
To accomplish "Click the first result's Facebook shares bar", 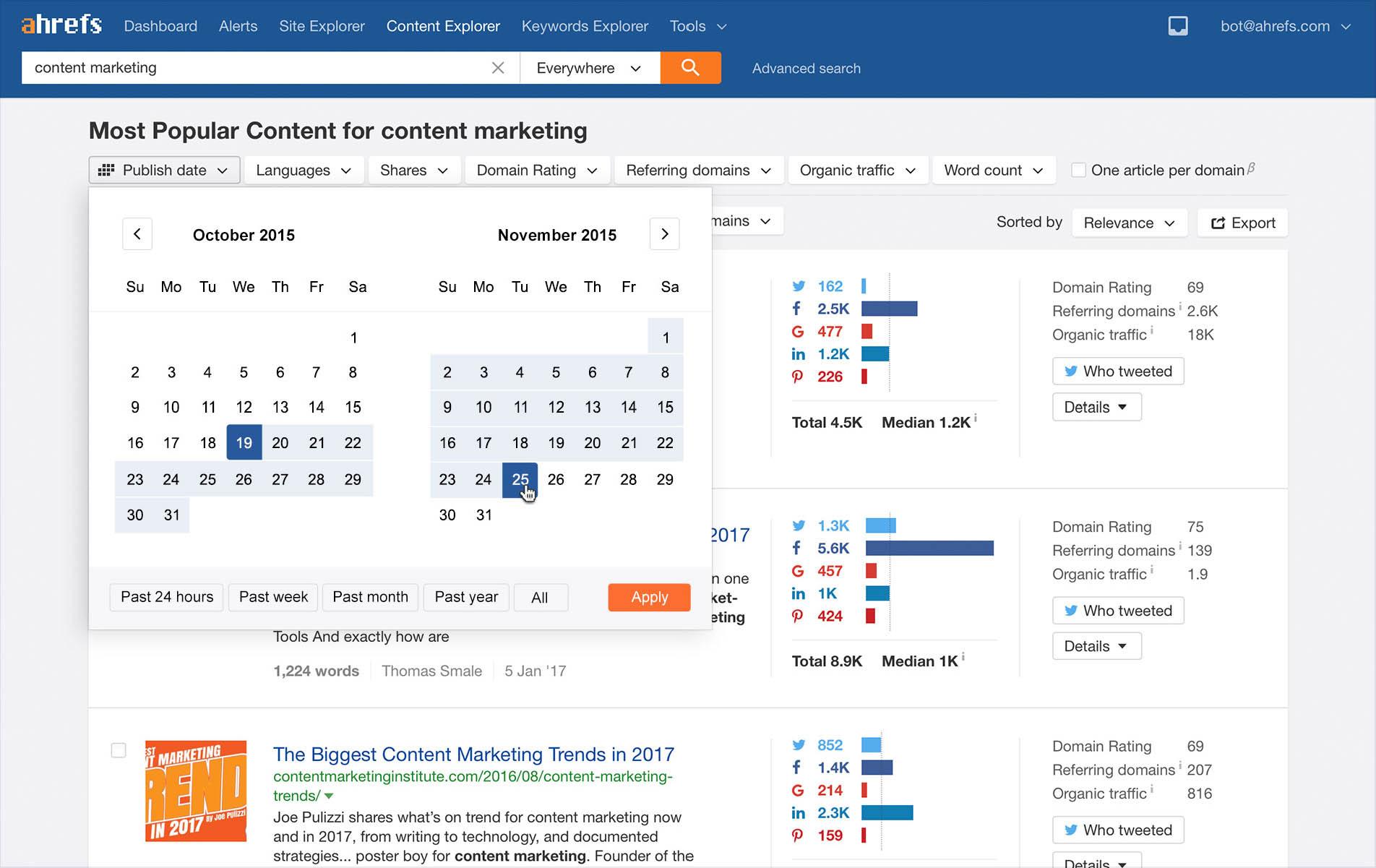I will click(x=889, y=309).
